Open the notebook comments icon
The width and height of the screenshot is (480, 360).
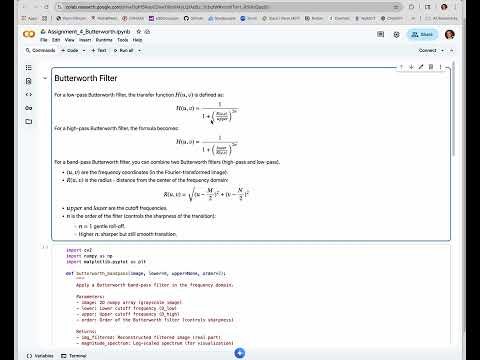(380, 34)
